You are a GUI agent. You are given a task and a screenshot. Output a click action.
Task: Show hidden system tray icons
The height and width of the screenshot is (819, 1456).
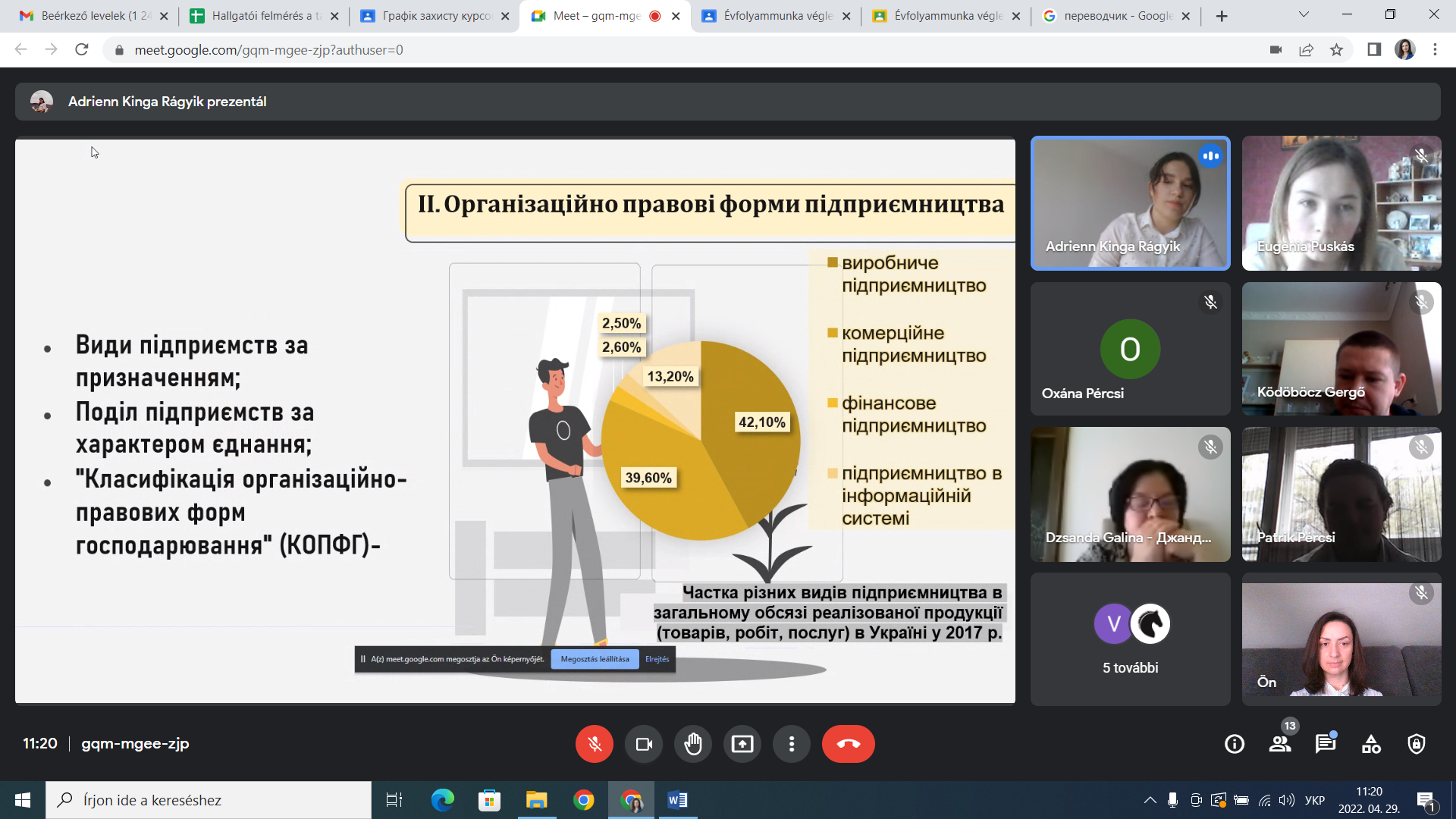tap(1150, 800)
